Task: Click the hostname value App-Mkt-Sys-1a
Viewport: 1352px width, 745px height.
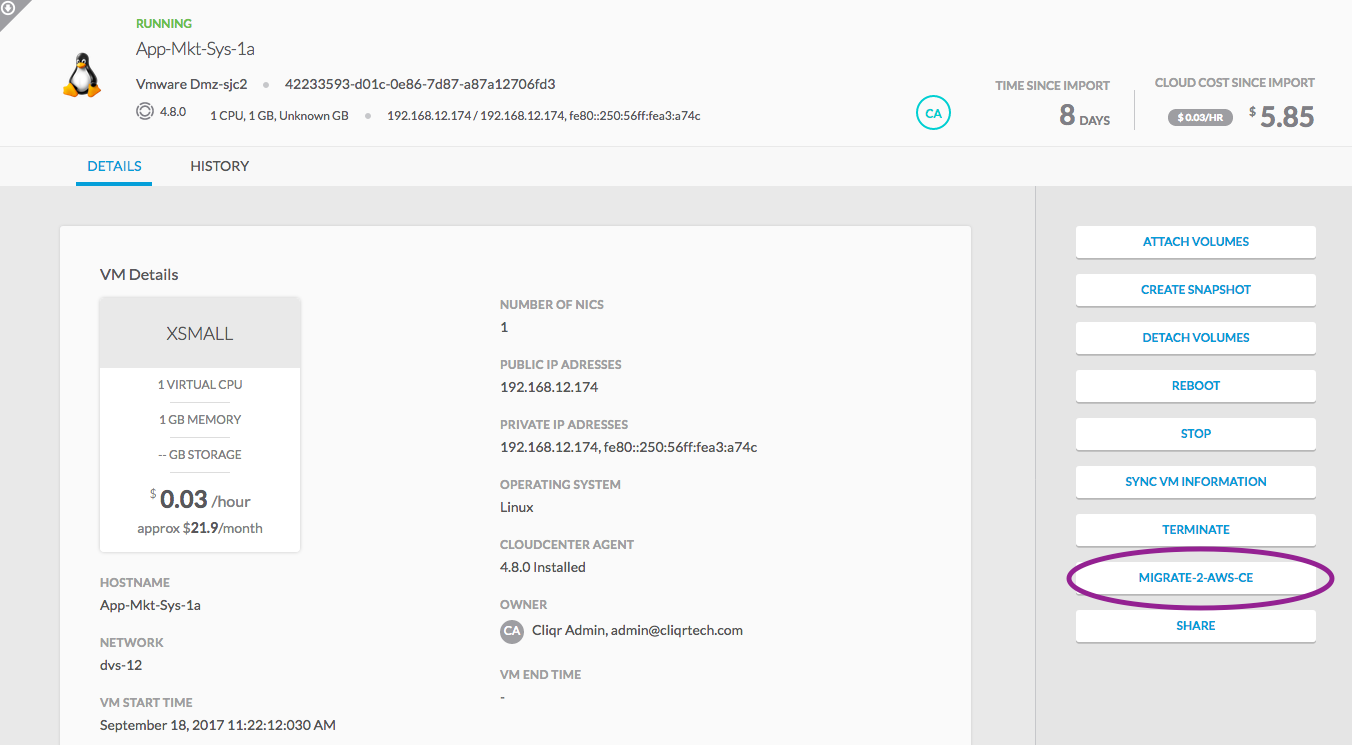Action: (x=150, y=605)
